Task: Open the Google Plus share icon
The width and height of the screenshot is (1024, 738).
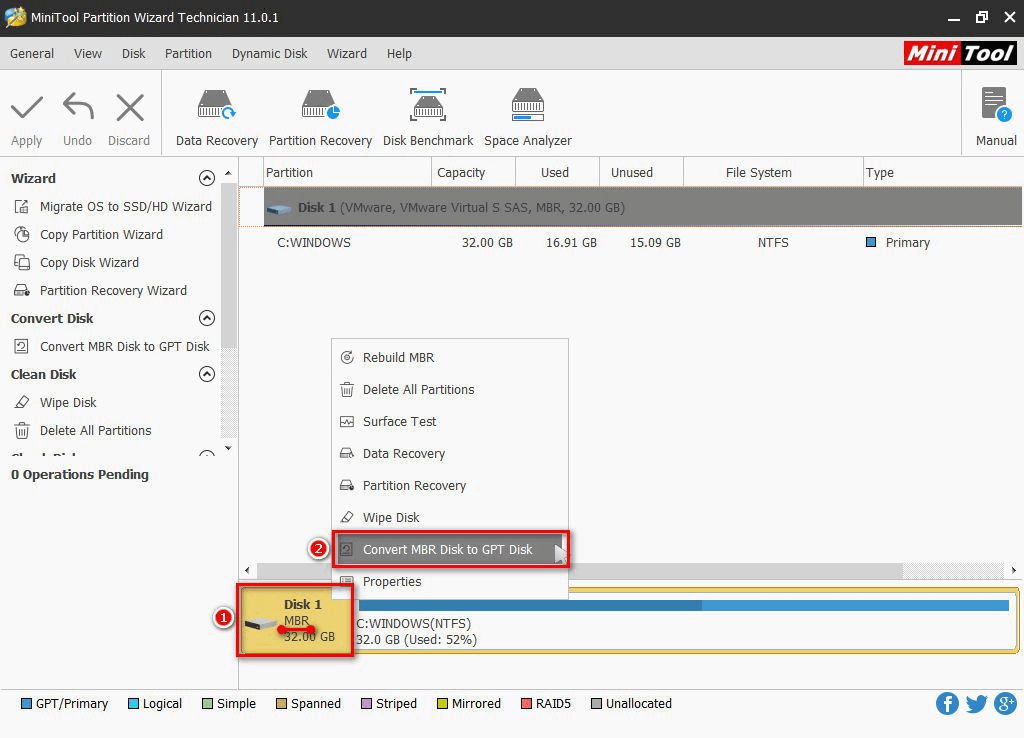Action: 1006,703
